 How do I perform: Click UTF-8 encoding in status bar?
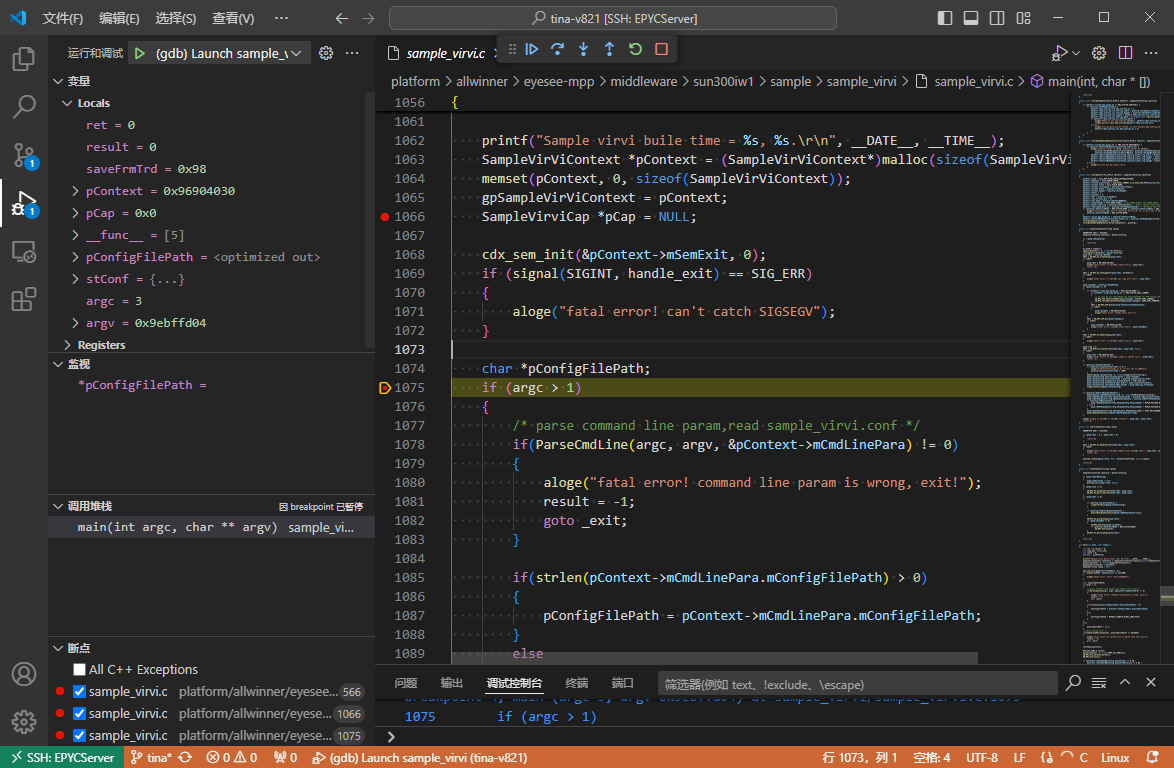coord(981,758)
